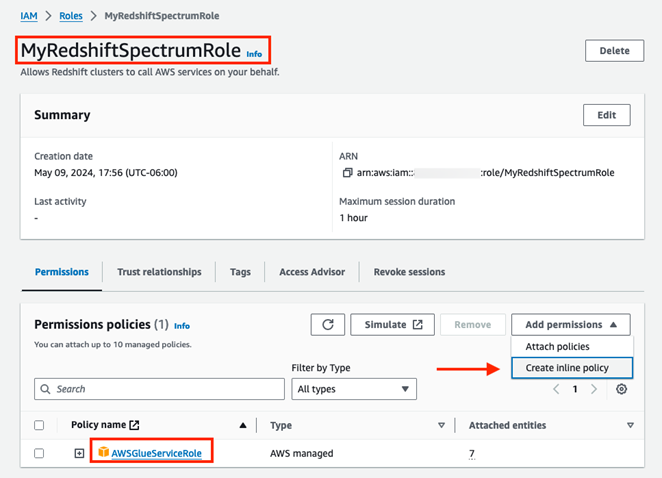
Task: Click the 'AWS managed' type cell
Action: pyautogui.click(x=301, y=453)
